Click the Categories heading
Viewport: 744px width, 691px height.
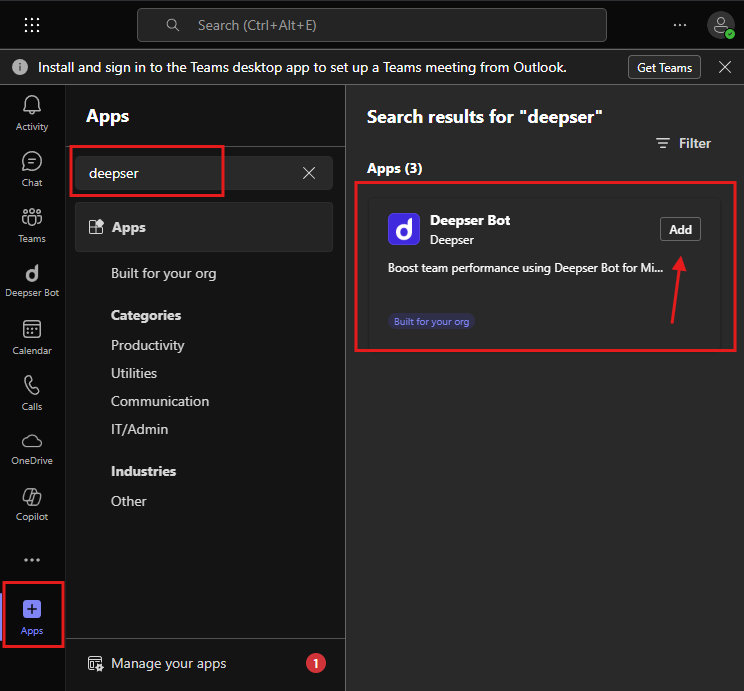(146, 316)
